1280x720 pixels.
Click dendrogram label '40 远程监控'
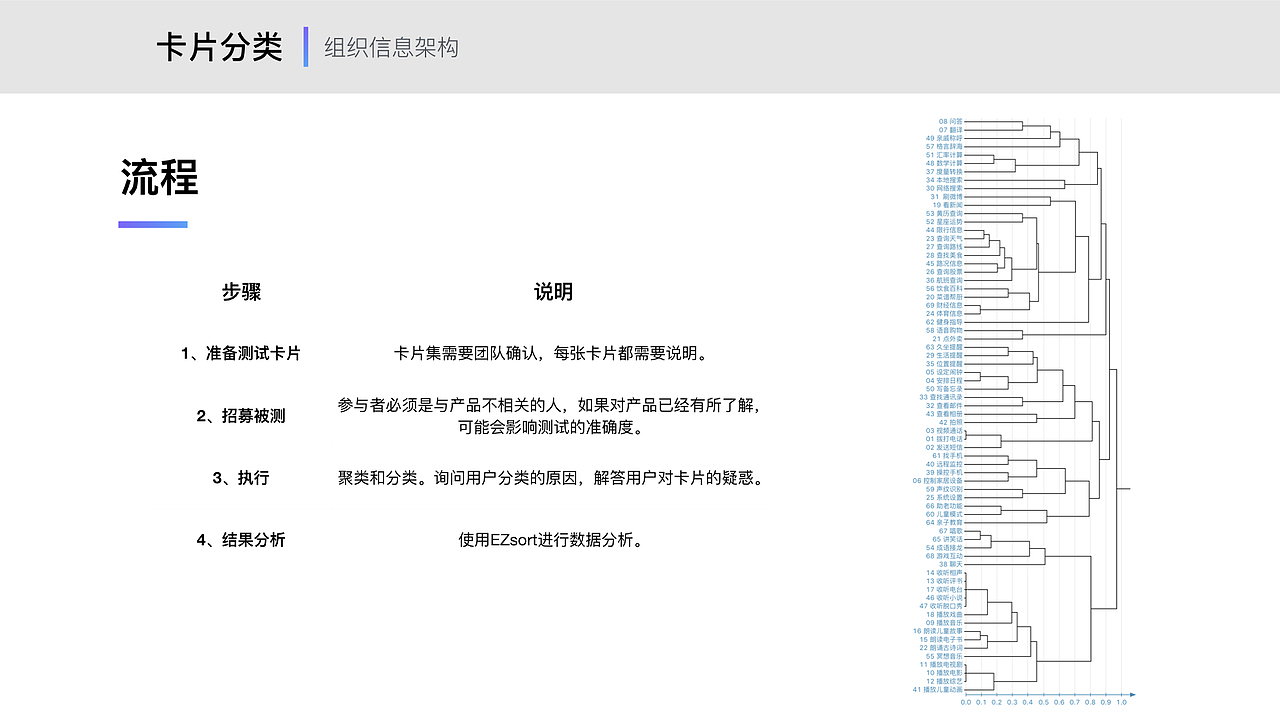click(945, 464)
